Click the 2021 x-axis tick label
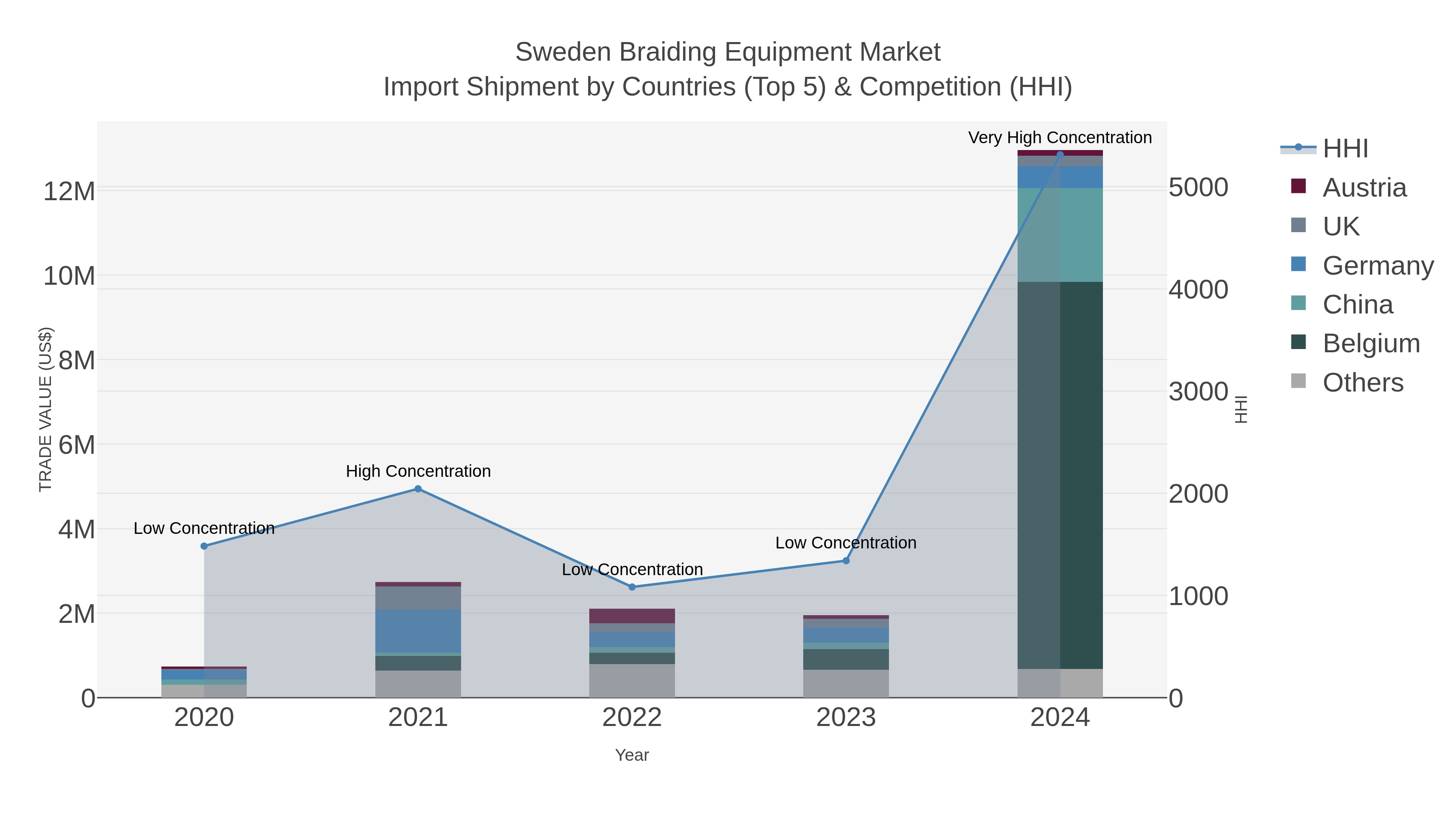 click(418, 718)
